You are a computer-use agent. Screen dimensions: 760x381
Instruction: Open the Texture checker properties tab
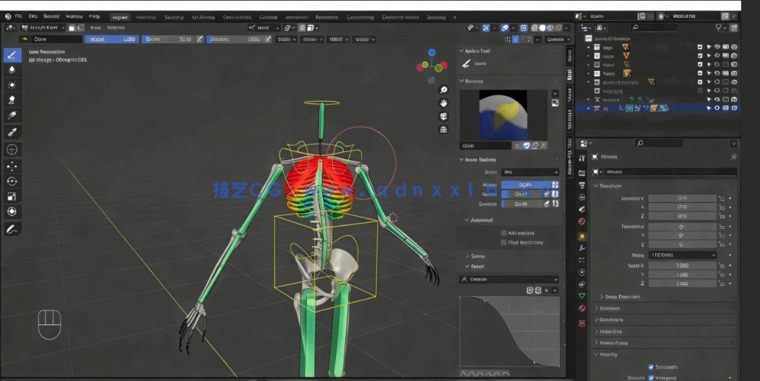tap(582, 323)
